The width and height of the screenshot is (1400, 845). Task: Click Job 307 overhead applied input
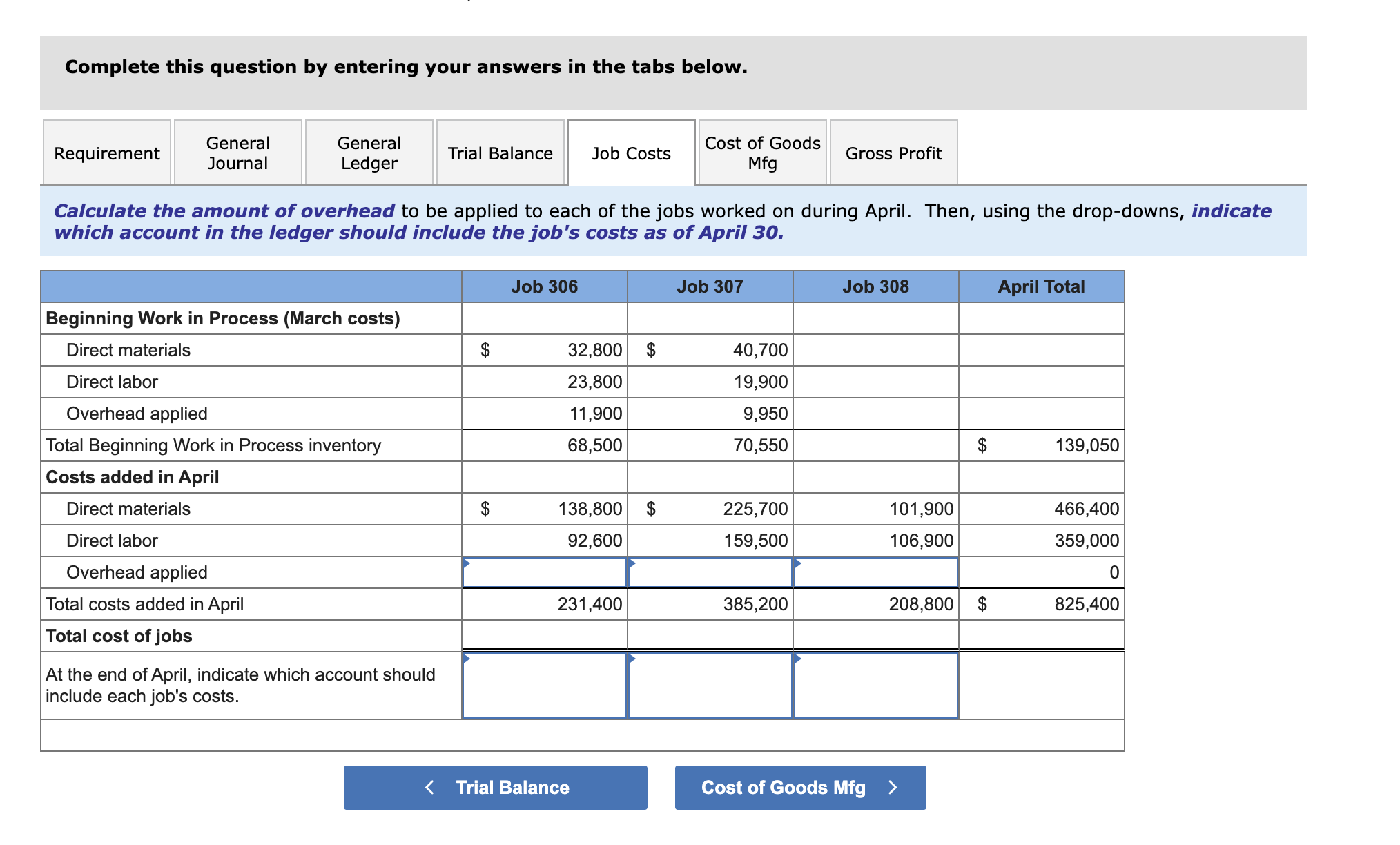[x=710, y=572]
